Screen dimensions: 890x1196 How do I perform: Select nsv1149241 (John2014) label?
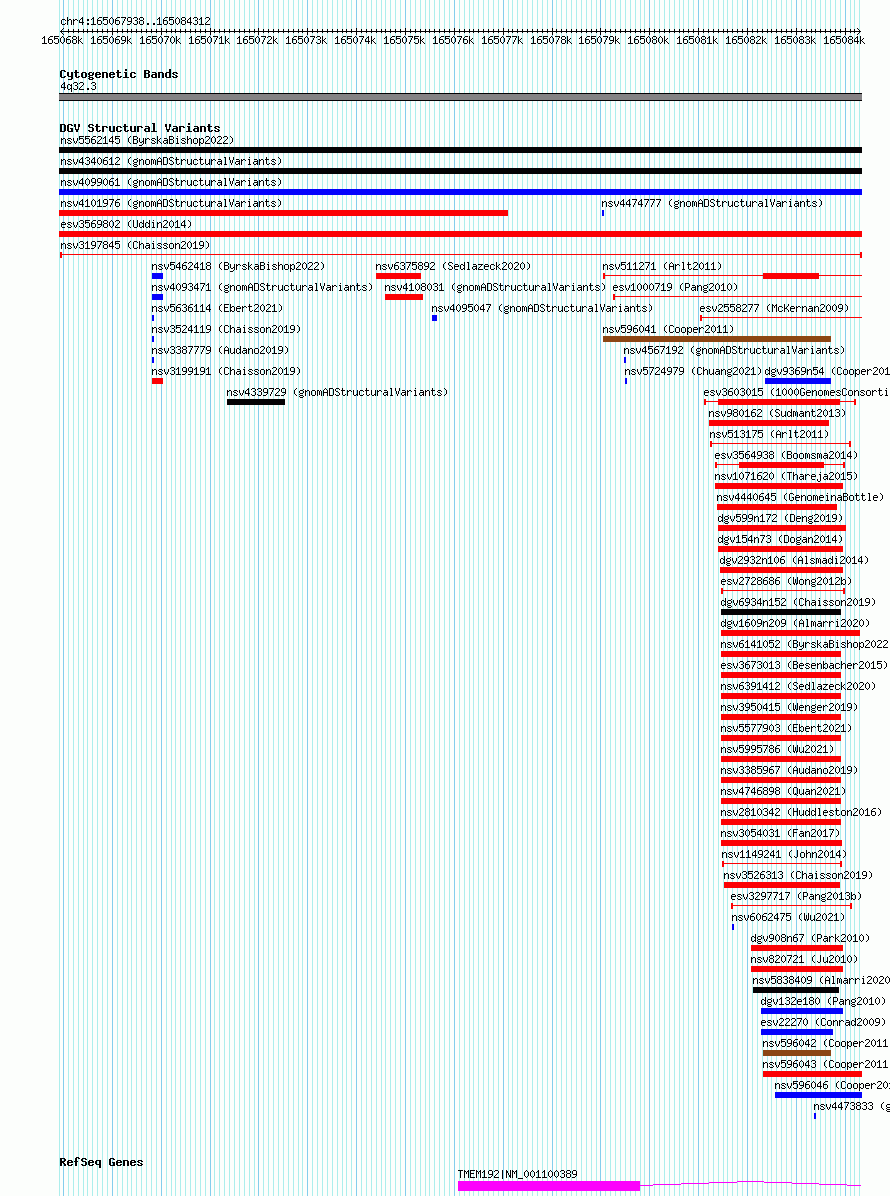tap(784, 854)
